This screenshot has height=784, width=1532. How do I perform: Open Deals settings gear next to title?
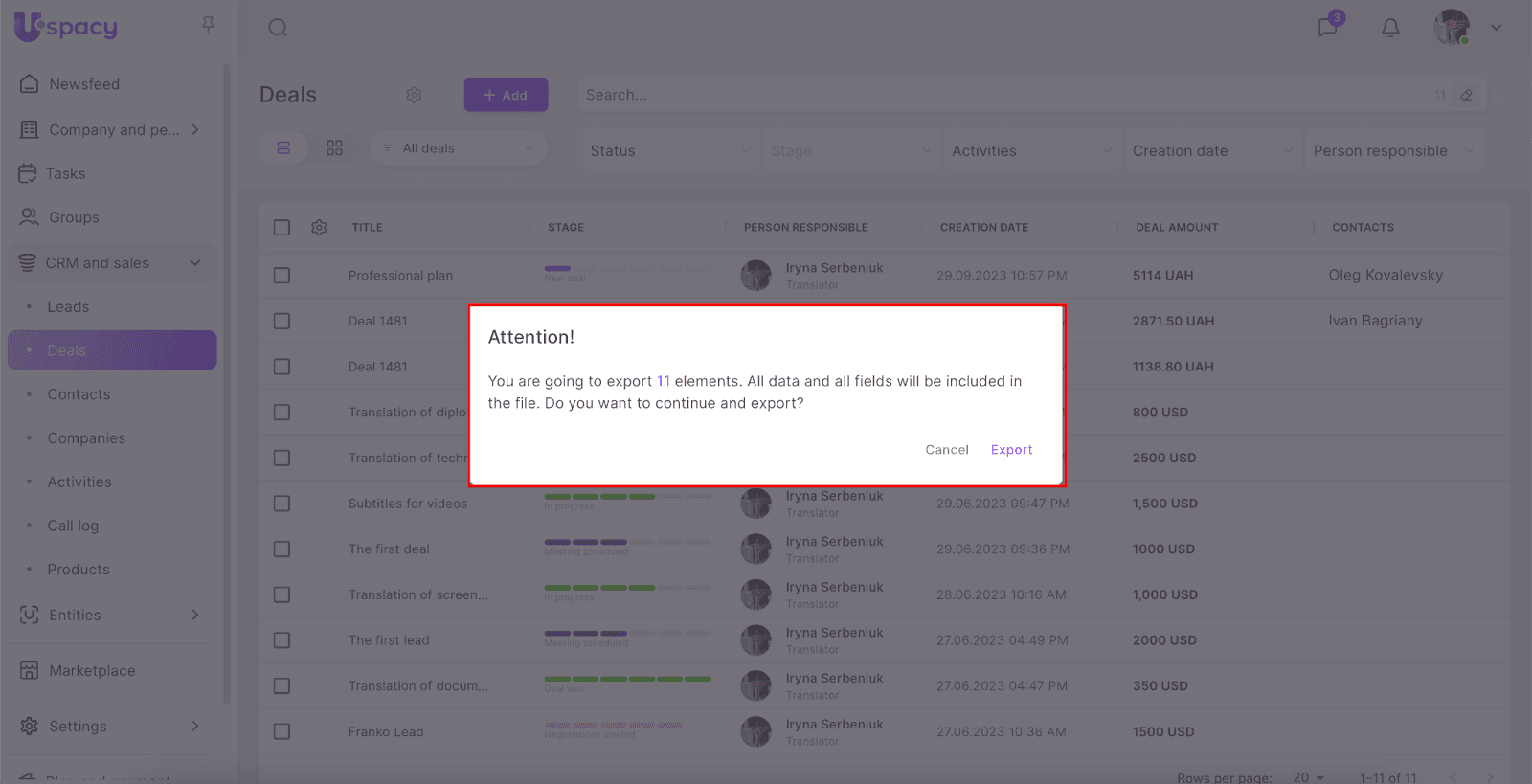tap(414, 95)
